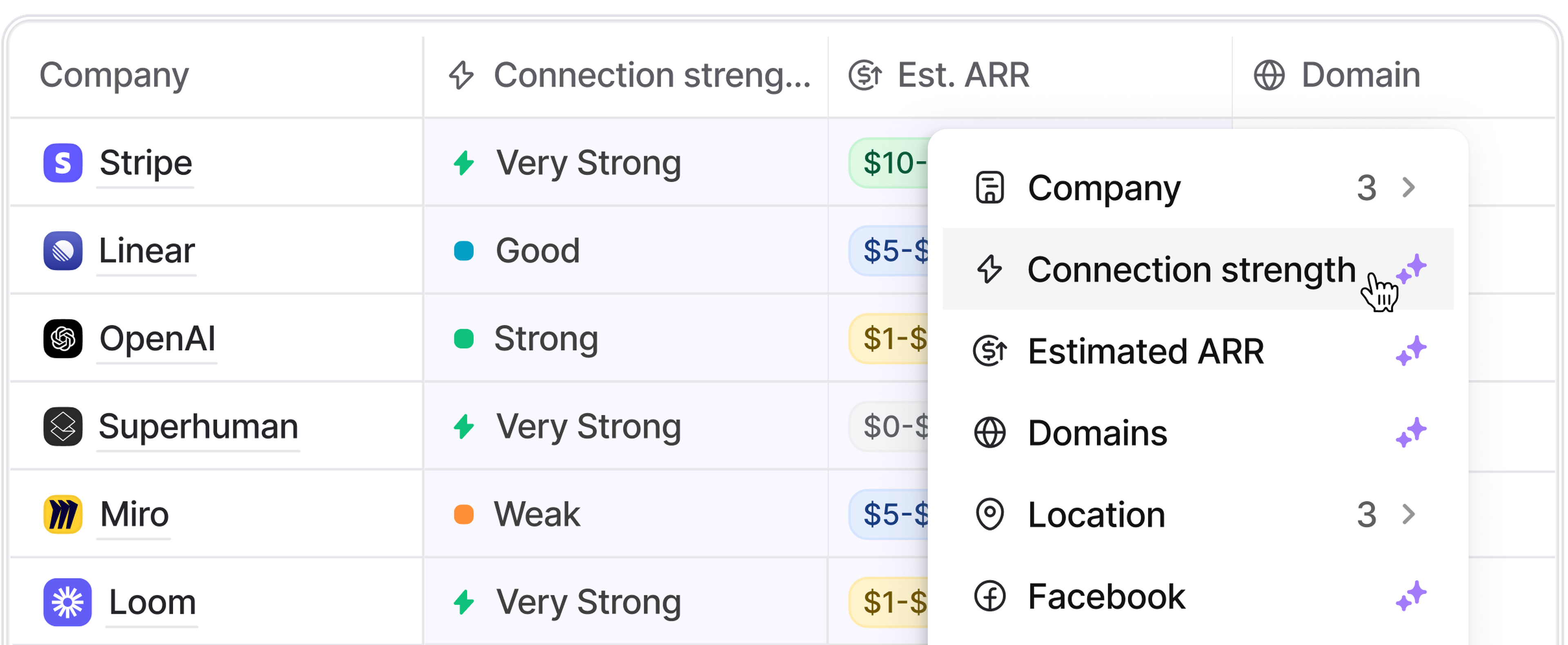1568x645 pixels.
Task: Click the sparkle icon beside Estimated ARR
Action: point(1410,351)
